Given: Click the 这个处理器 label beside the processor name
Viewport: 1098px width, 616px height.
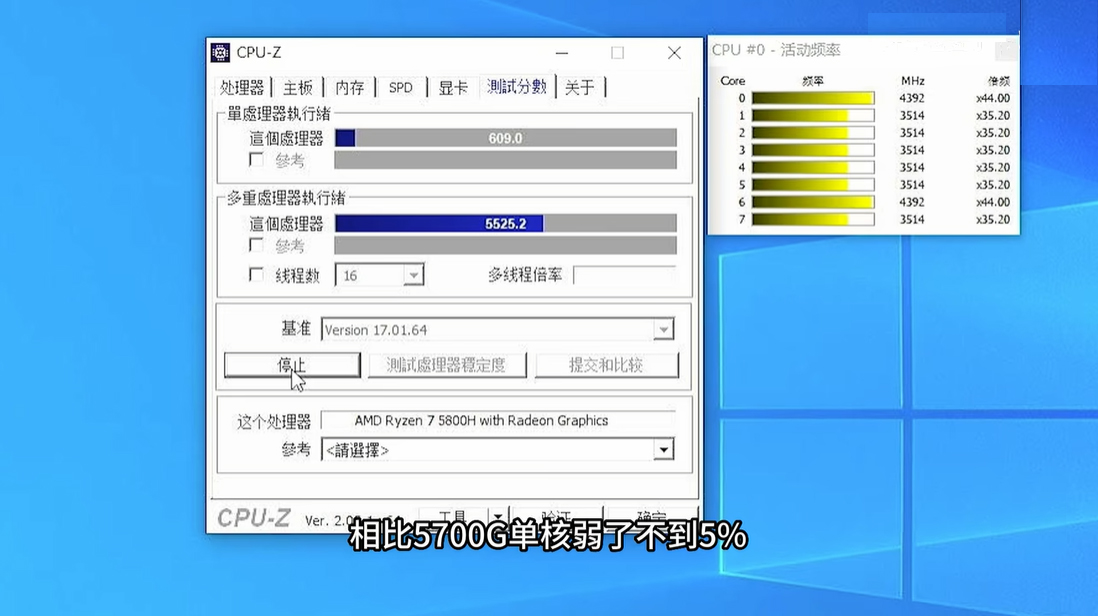Looking at the screenshot, I should pyautogui.click(x=274, y=421).
